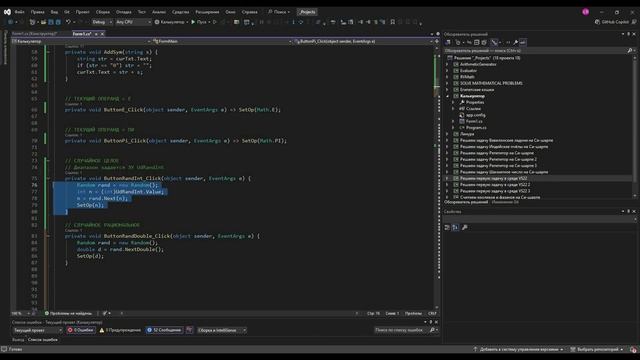This screenshot has width=640, height=360.
Task: Open the Правка menu
Action: tap(37, 12)
